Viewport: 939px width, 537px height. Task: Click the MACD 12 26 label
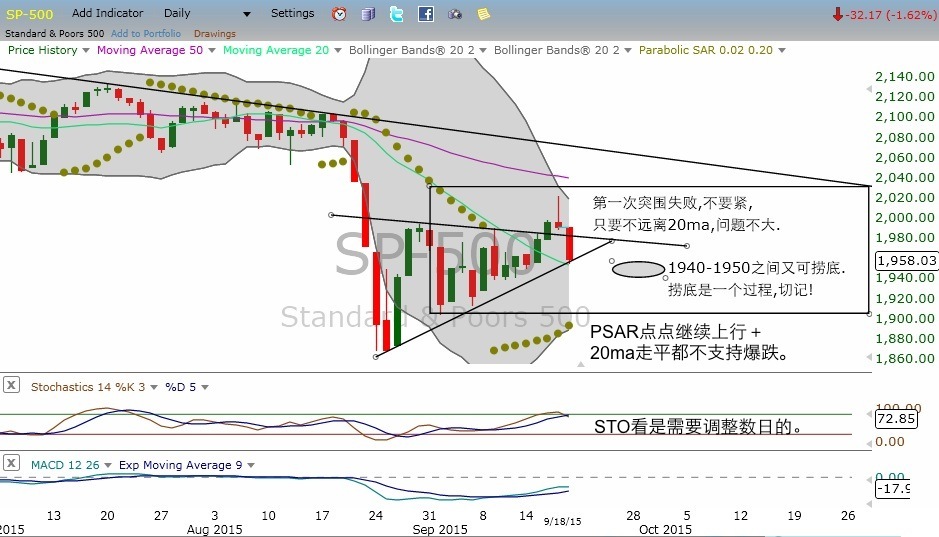[x=65, y=465]
